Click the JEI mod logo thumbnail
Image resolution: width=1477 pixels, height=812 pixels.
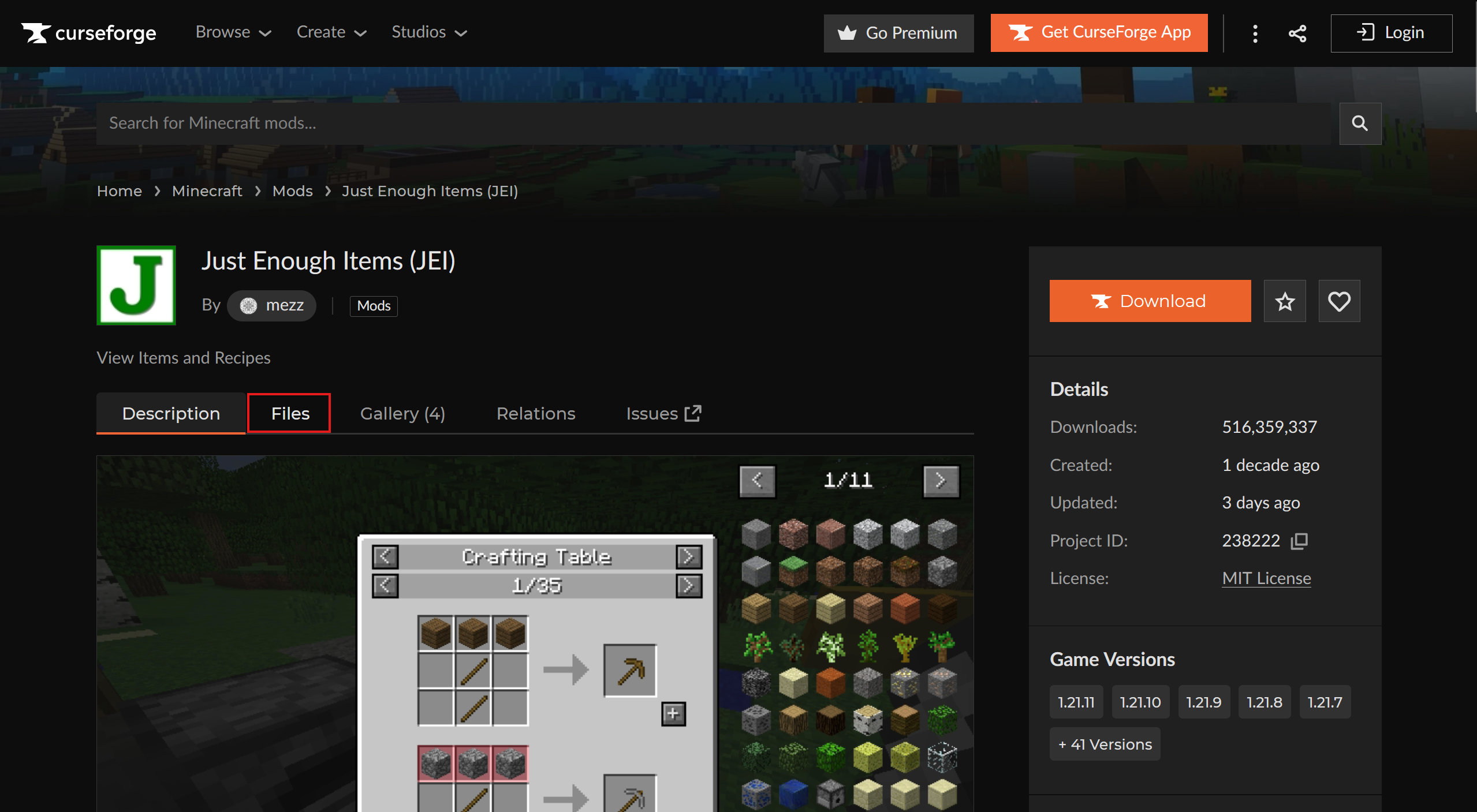point(136,285)
